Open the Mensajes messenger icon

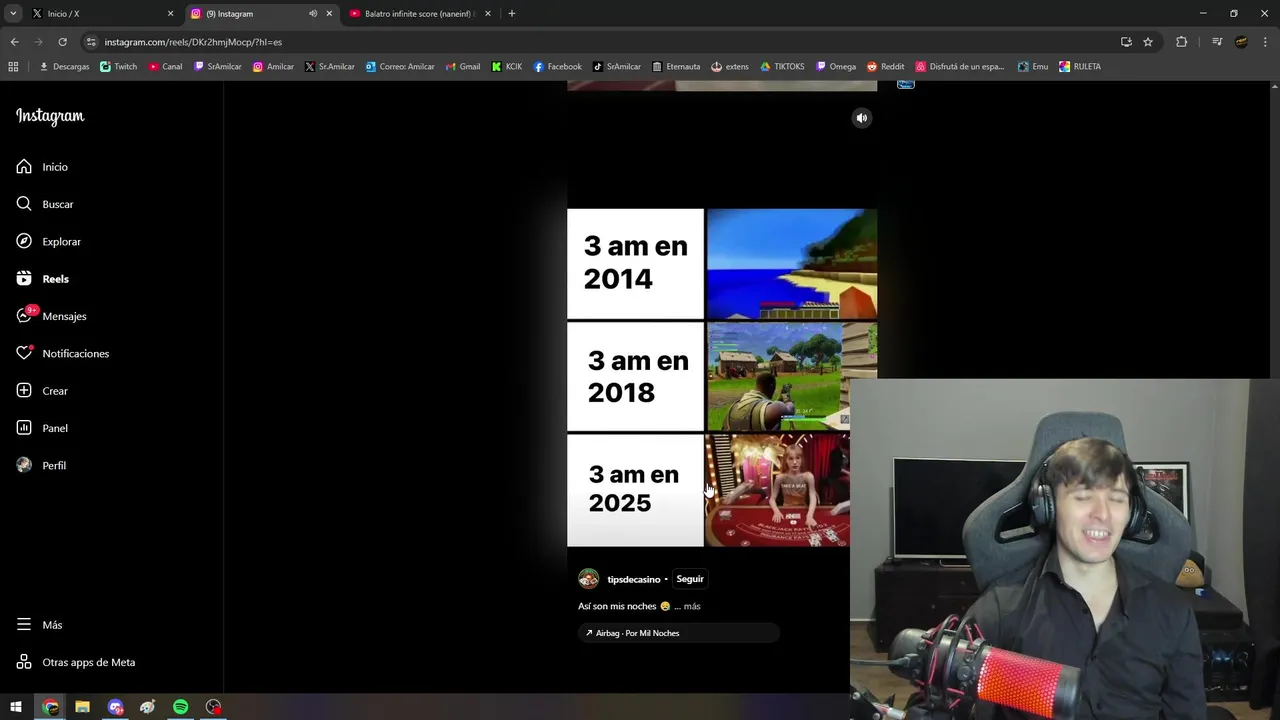point(24,316)
